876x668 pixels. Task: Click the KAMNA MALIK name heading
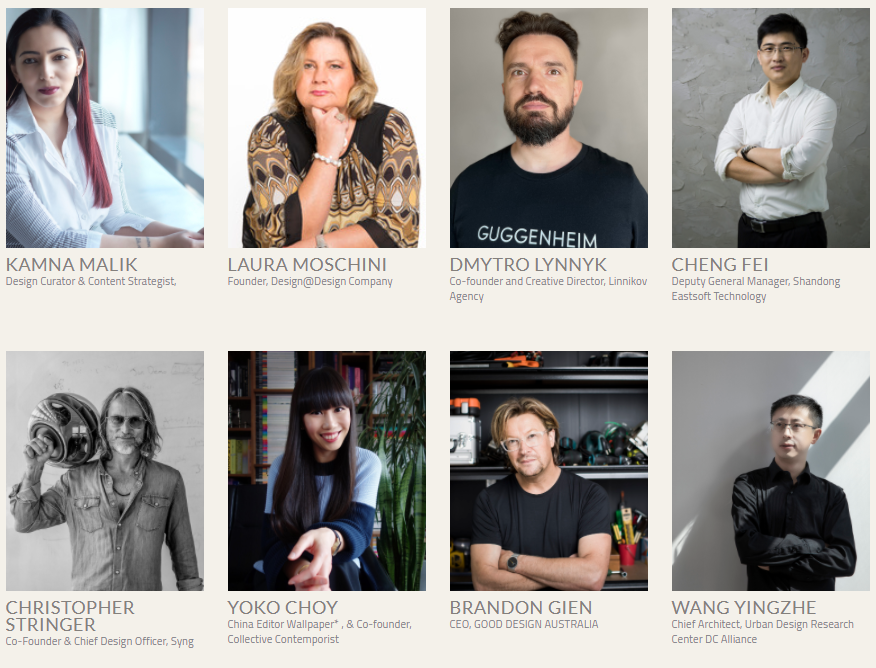[x=72, y=264]
